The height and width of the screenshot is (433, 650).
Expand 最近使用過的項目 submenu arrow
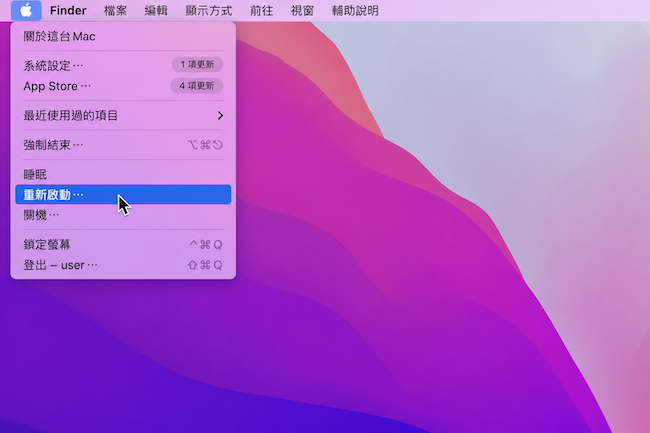(x=220, y=116)
